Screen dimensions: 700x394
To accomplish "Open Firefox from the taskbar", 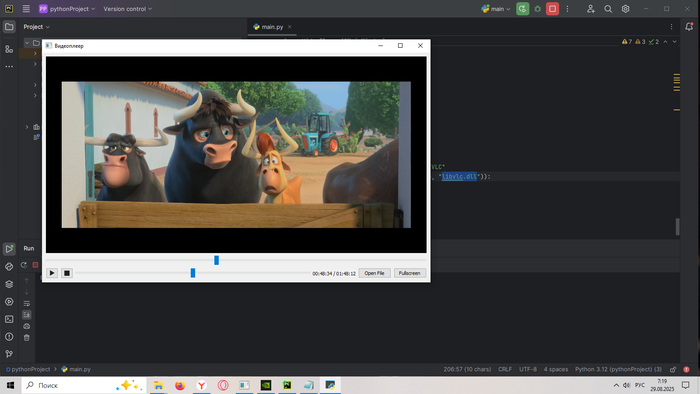I will [180, 385].
